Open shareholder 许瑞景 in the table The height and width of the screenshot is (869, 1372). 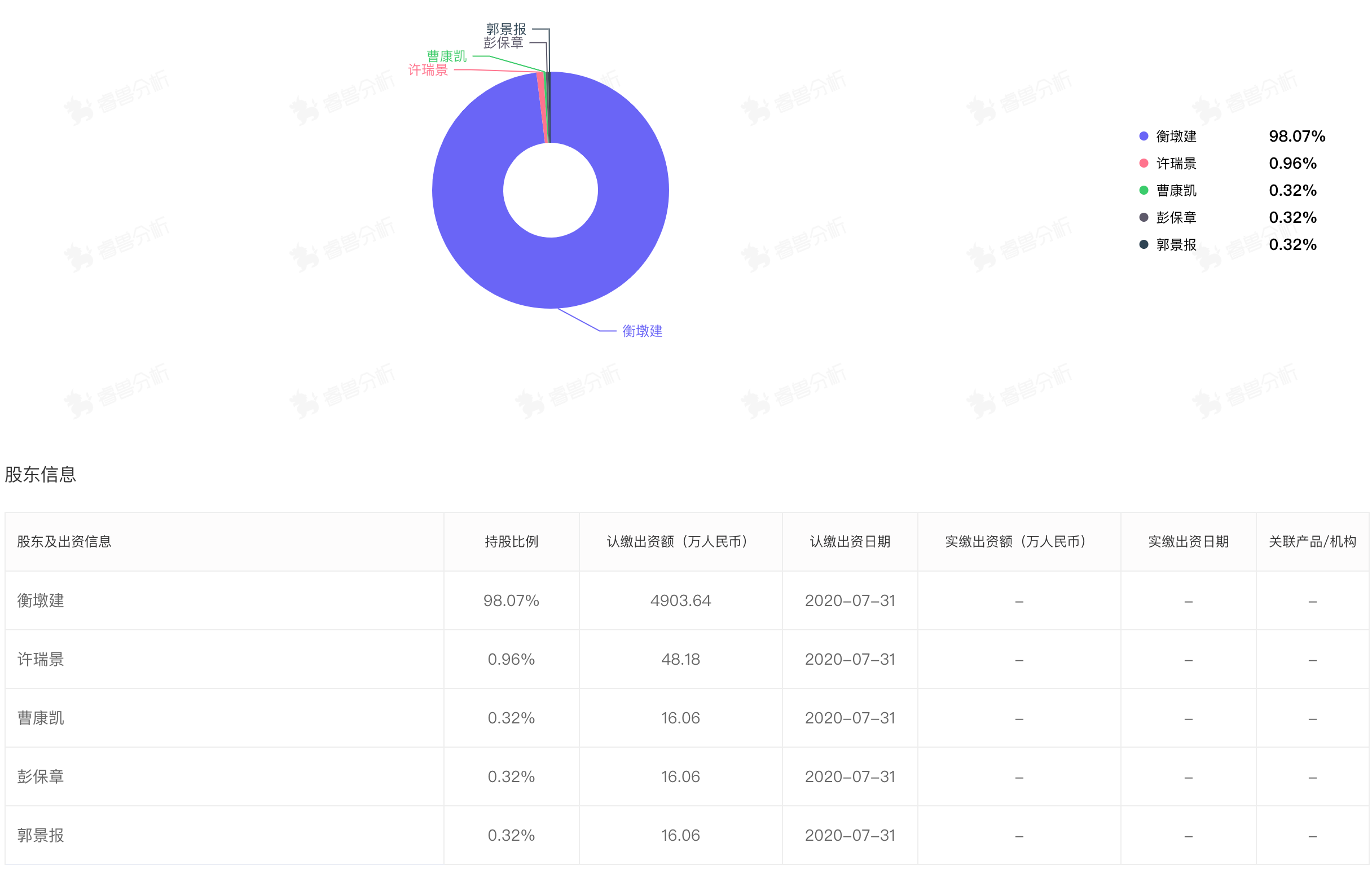(41, 659)
